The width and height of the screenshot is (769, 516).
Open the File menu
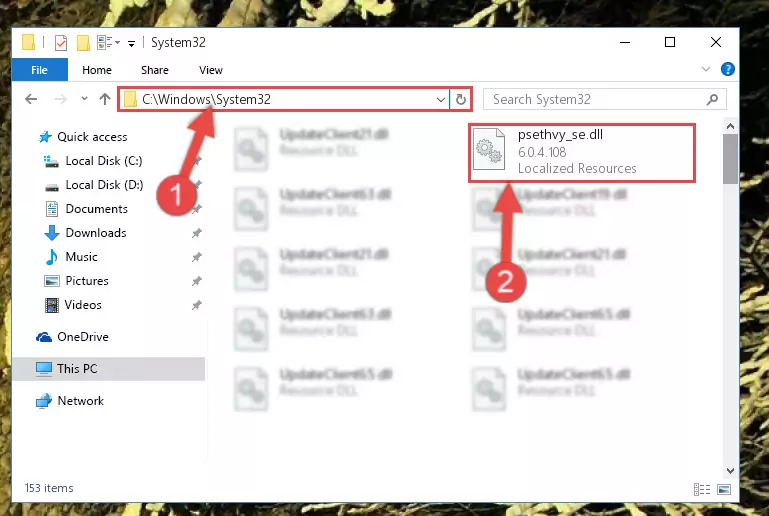tap(39, 70)
